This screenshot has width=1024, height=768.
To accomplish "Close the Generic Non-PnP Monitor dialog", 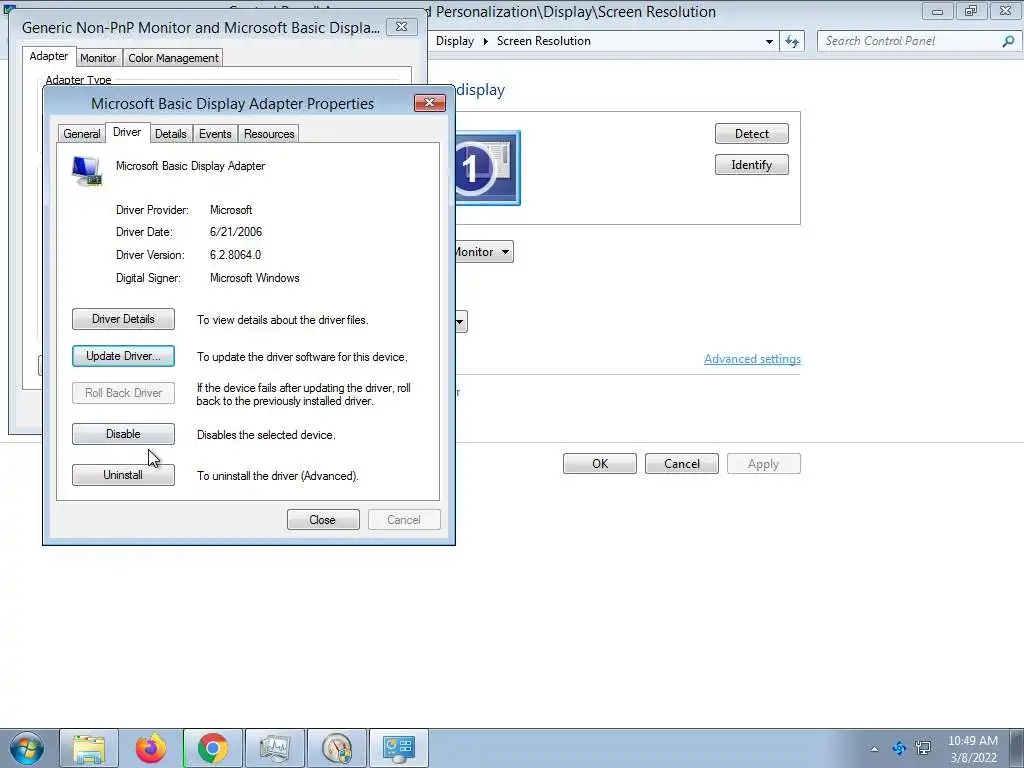I will pos(402,27).
